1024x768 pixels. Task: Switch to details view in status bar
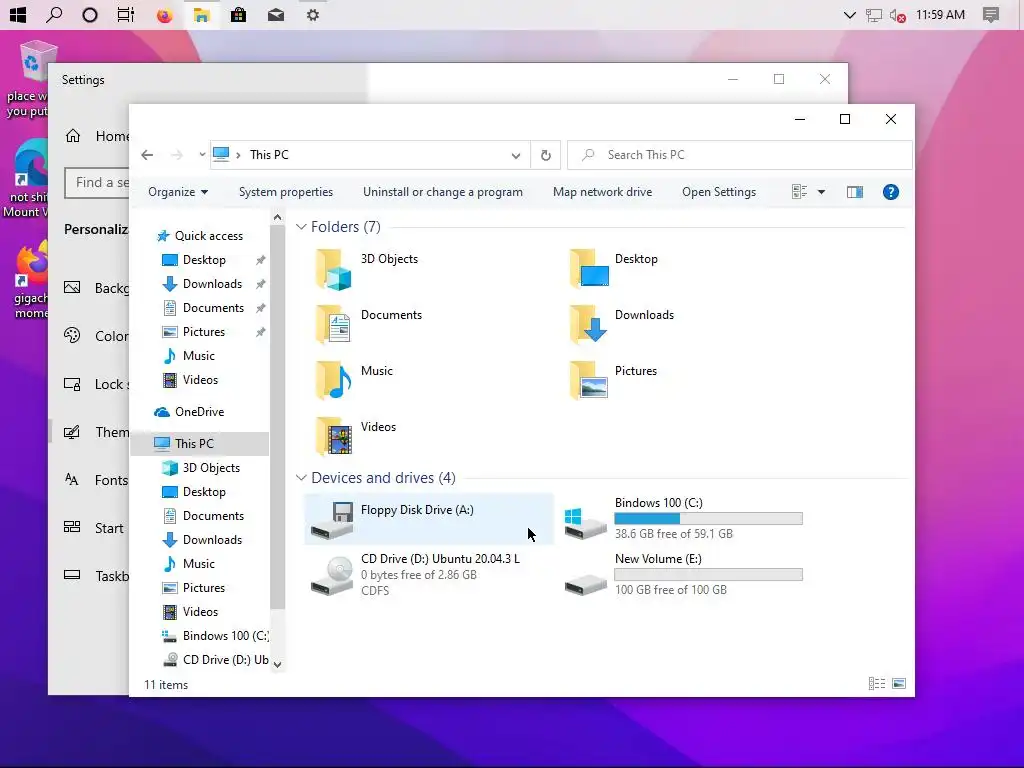877,683
